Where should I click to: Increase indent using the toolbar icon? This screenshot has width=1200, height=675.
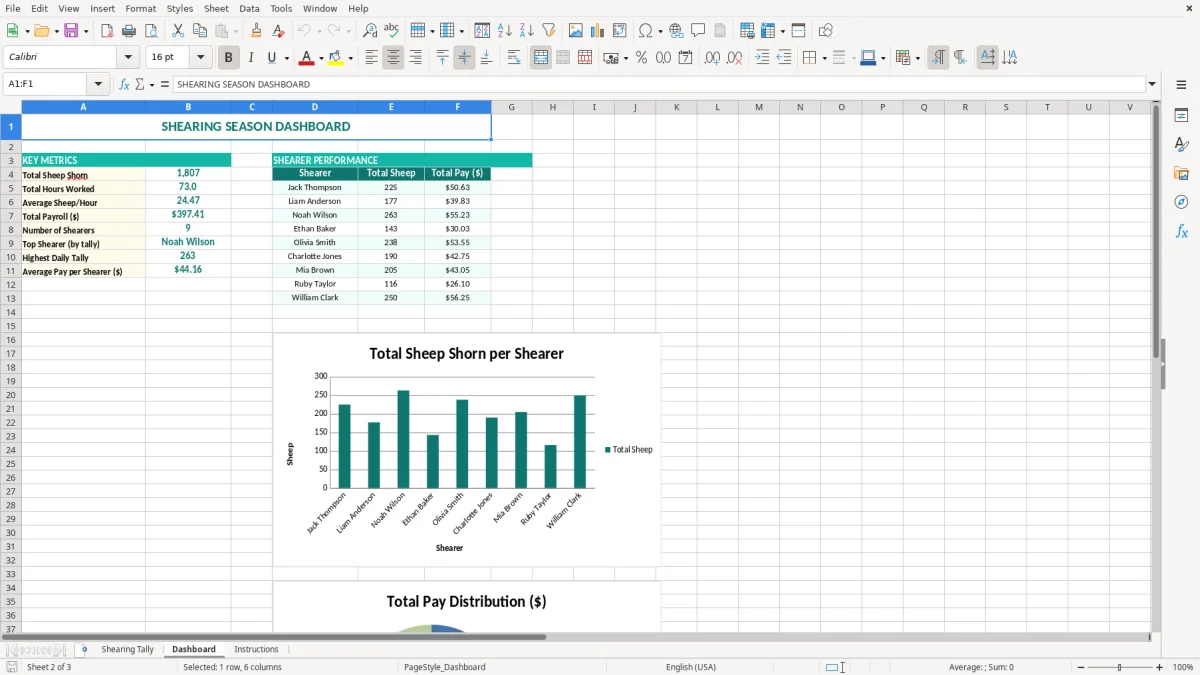click(x=762, y=58)
